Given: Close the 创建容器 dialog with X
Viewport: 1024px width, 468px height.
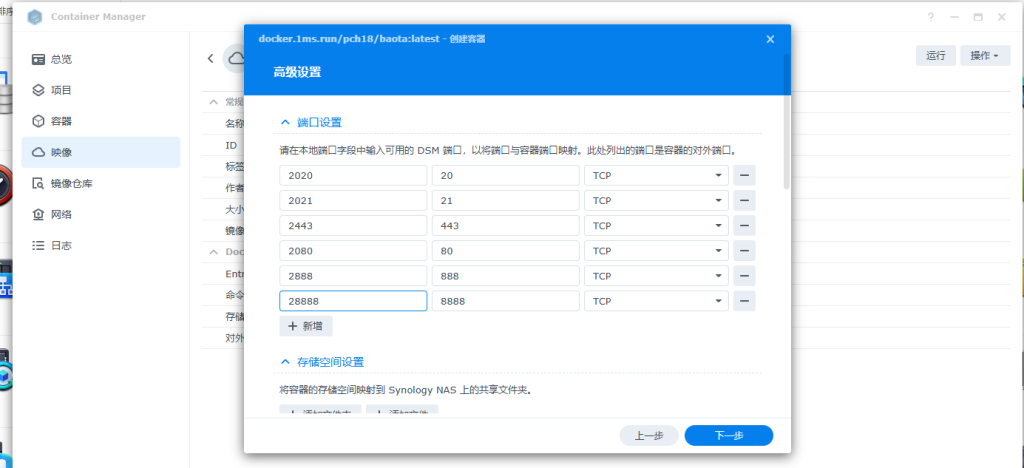Looking at the screenshot, I should pos(770,39).
